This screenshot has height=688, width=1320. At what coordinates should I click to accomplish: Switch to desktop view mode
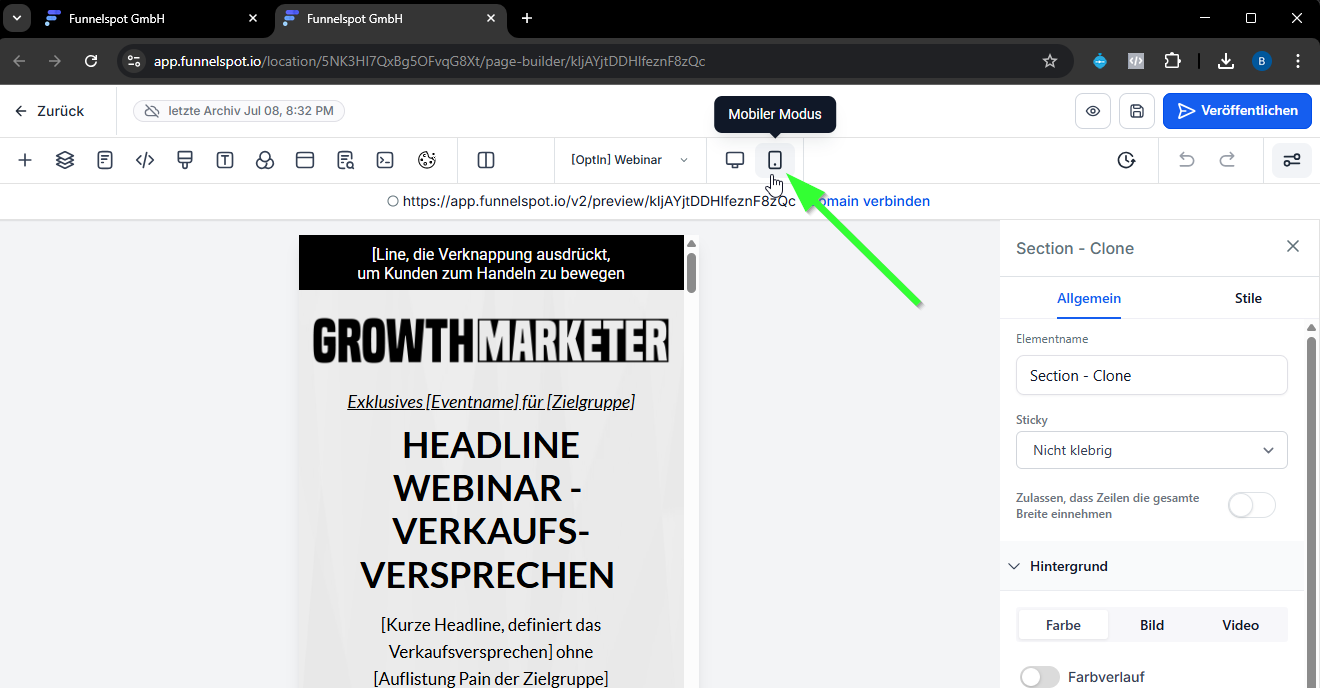tap(735, 160)
